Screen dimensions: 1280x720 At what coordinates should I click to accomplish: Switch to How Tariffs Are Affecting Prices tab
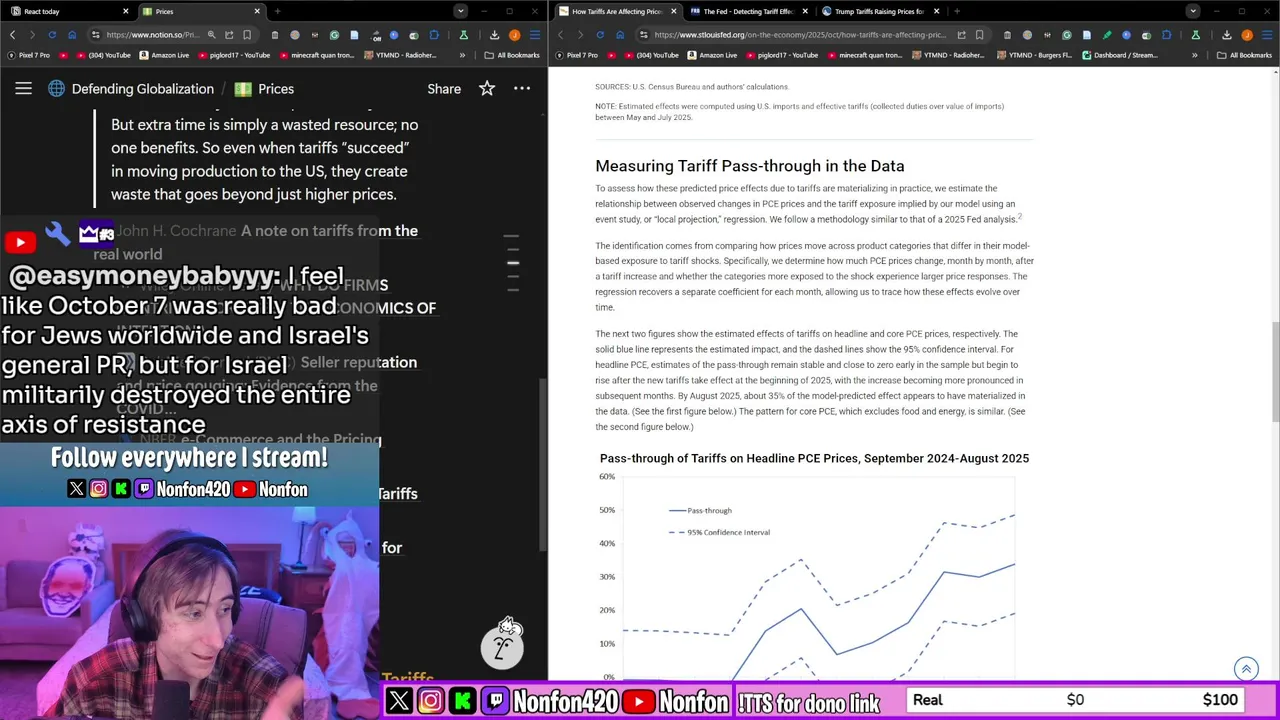tap(616, 11)
